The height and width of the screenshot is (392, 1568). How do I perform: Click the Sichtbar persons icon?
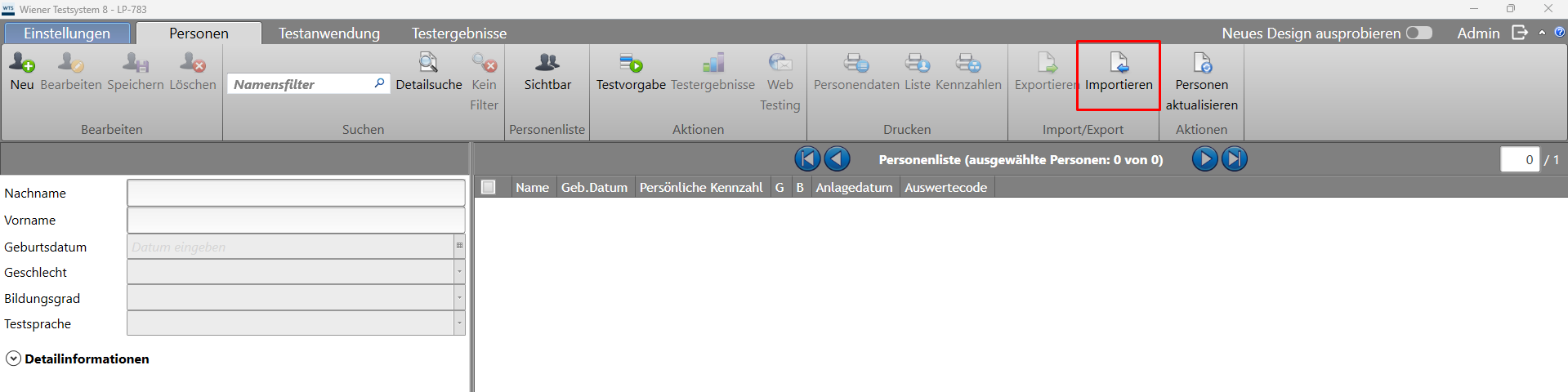547,62
